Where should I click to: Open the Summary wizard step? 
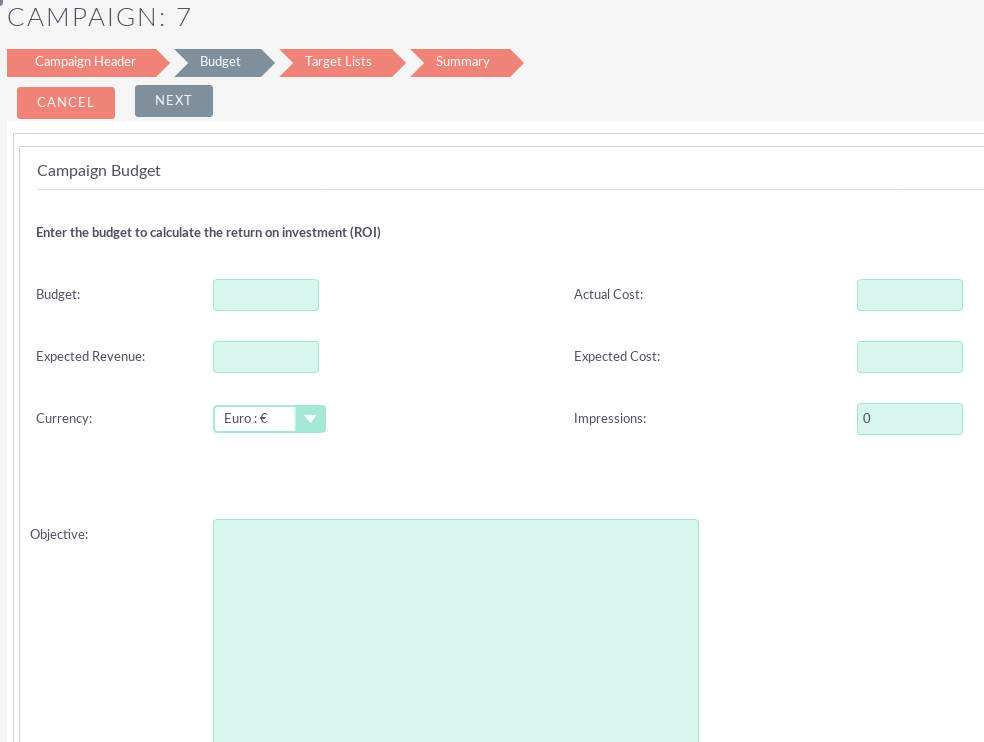pyautogui.click(x=462, y=62)
